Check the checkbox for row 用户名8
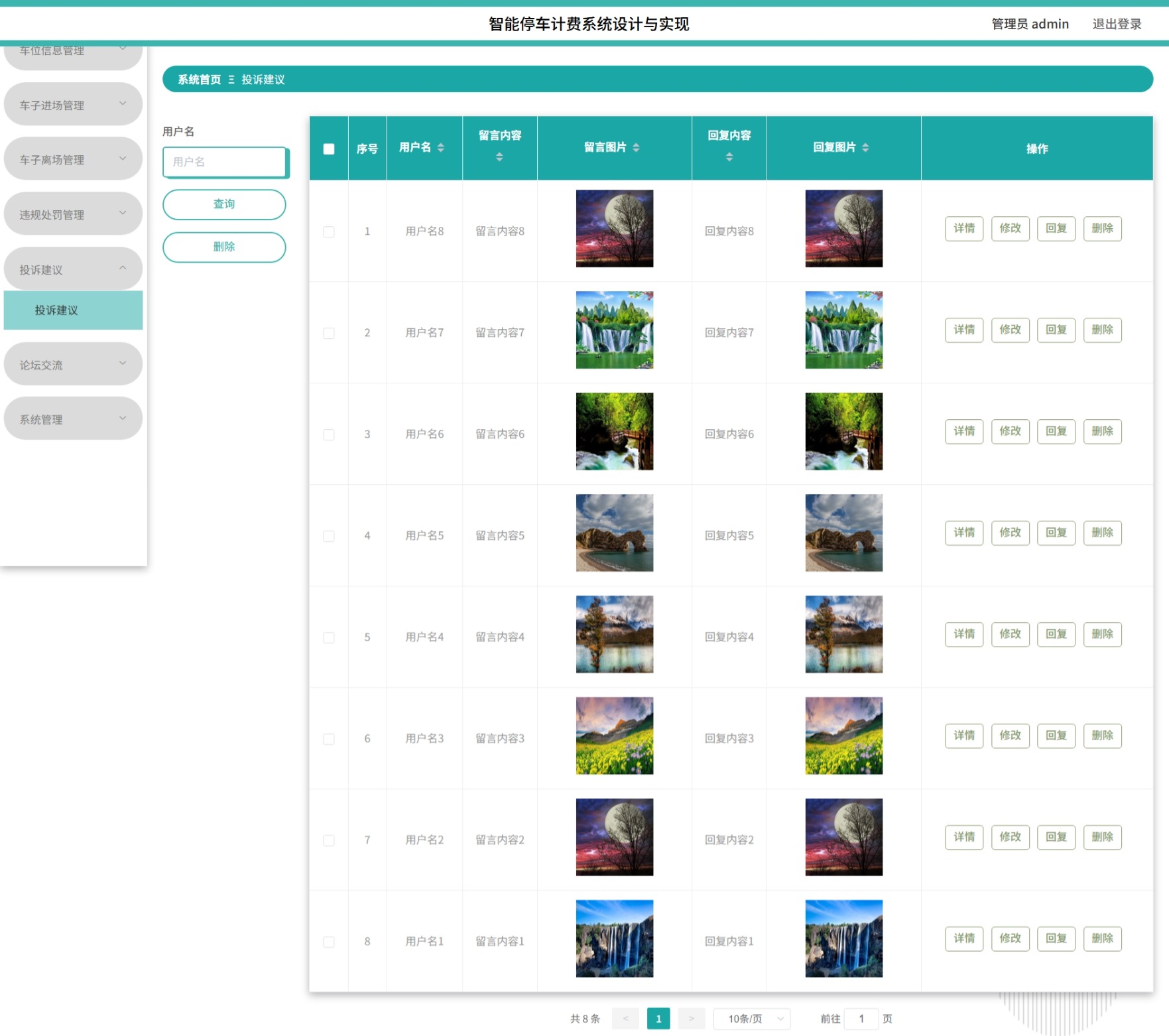Viewport: 1169px width, 1036px height. tap(329, 231)
